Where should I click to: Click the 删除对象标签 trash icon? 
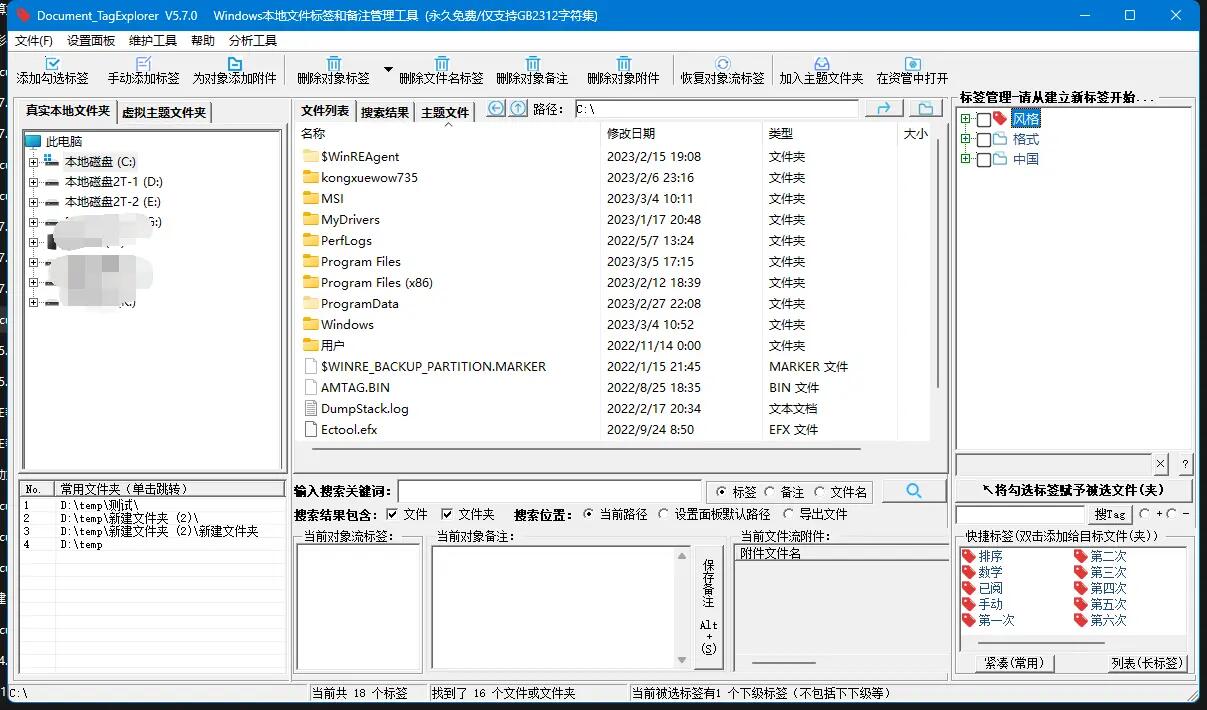(333, 64)
